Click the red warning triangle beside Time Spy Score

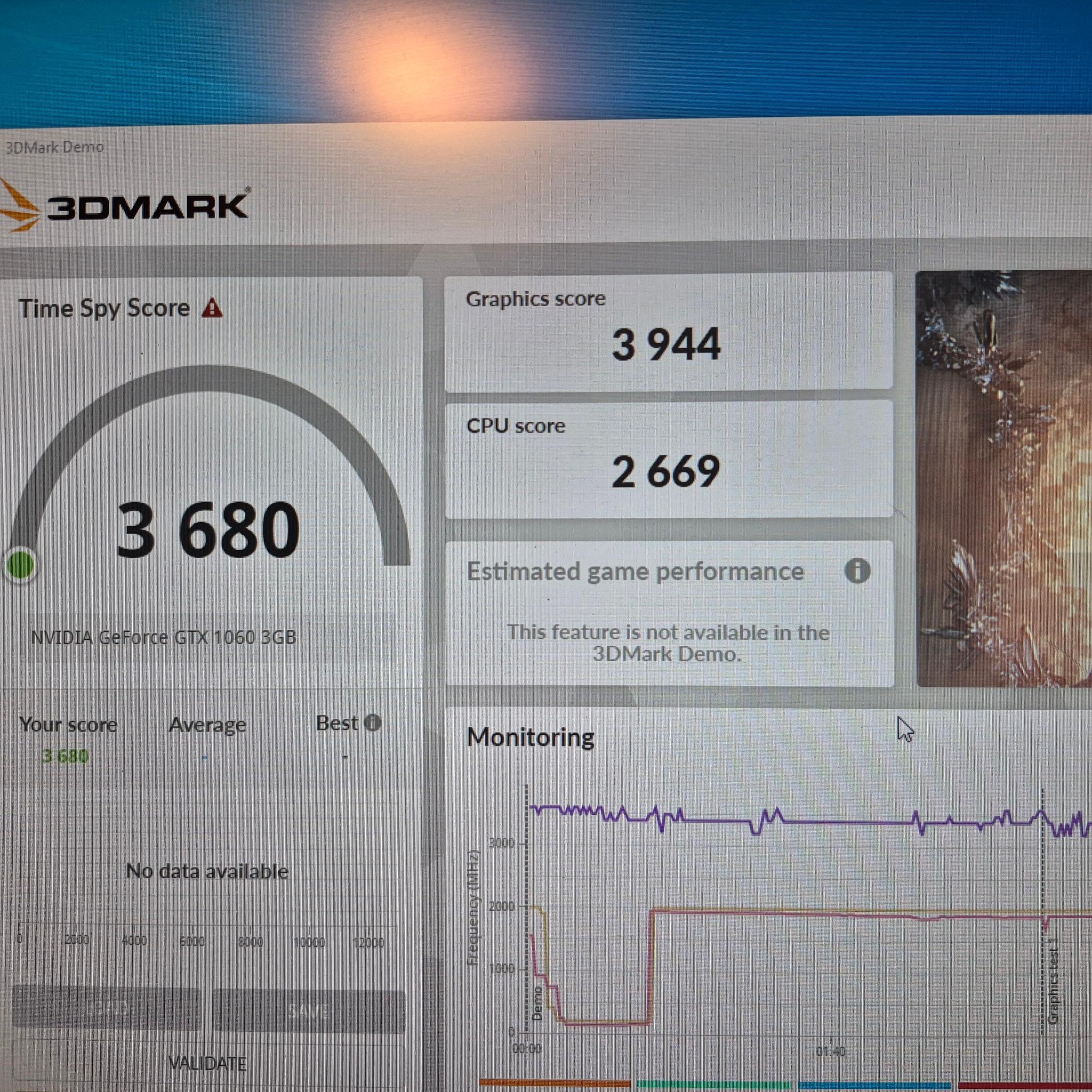click(213, 308)
